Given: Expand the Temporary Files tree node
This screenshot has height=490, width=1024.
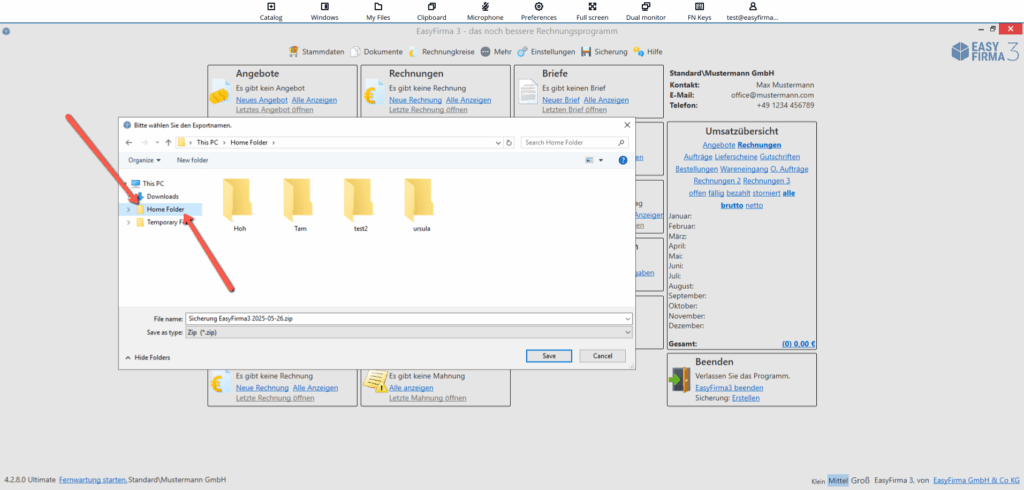Looking at the screenshot, I should [x=128, y=222].
